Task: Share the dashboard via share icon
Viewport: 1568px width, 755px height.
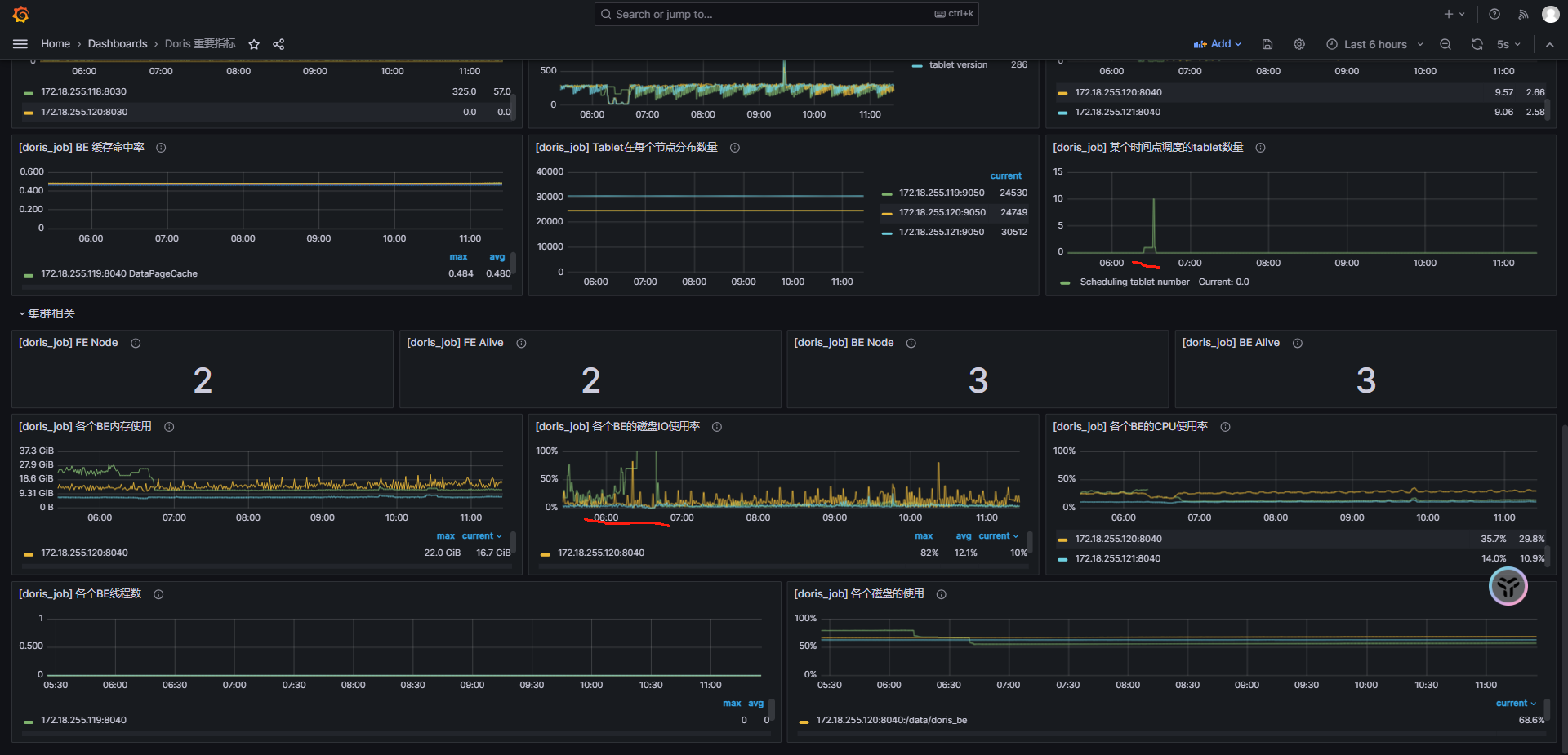Action: (x=278, y=44)
